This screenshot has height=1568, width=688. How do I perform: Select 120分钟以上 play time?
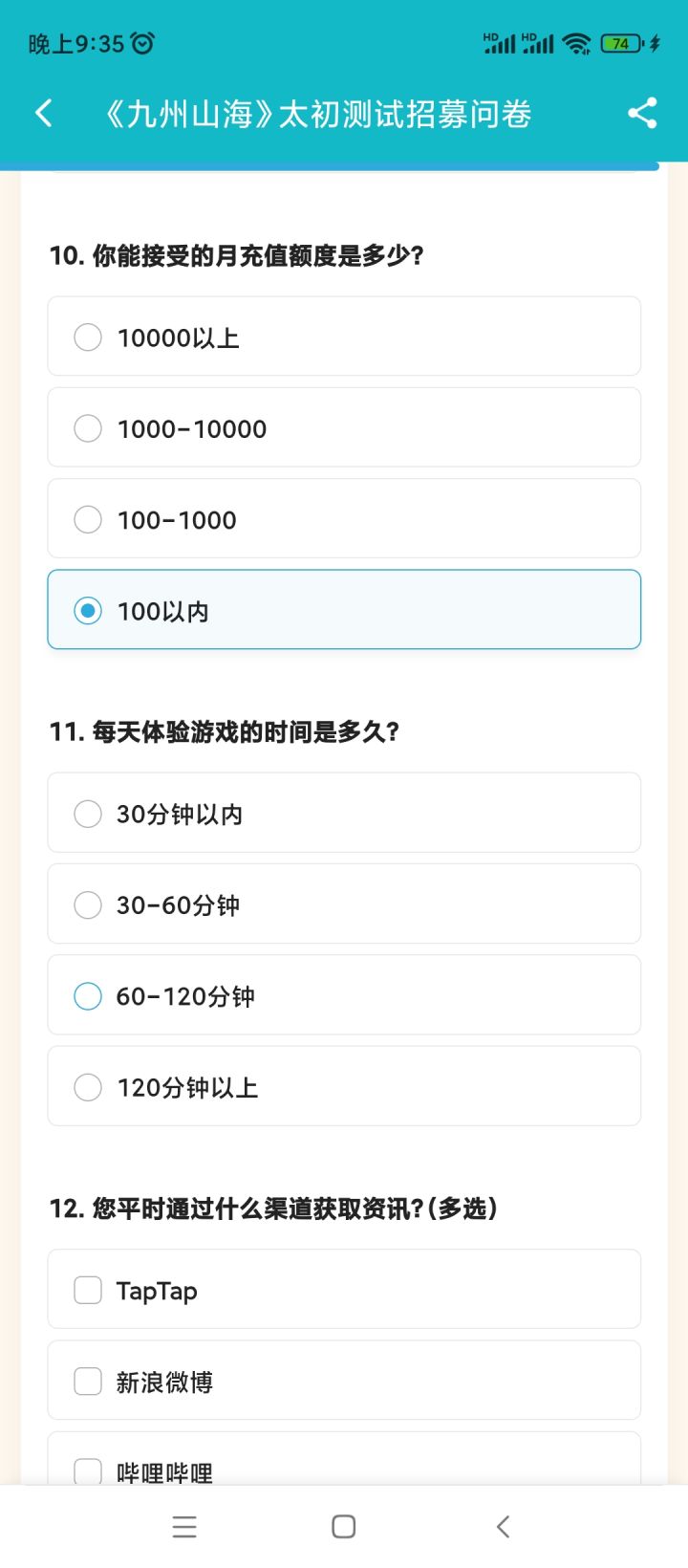(x=88, y=1087)
